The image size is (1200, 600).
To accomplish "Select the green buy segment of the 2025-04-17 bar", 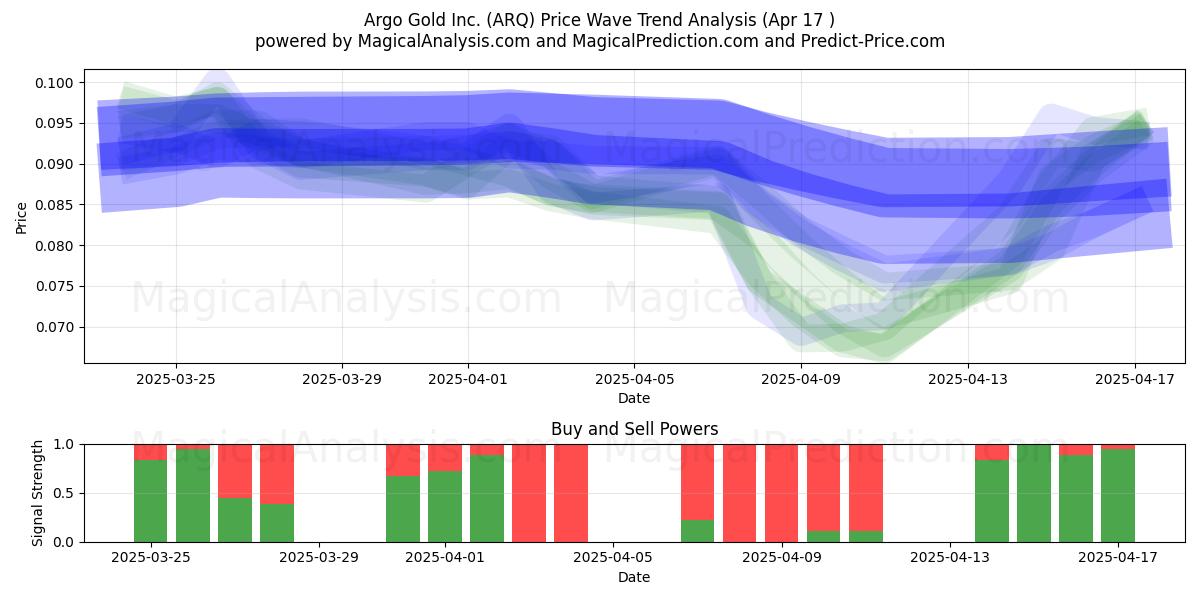I will coord(1117,496).
